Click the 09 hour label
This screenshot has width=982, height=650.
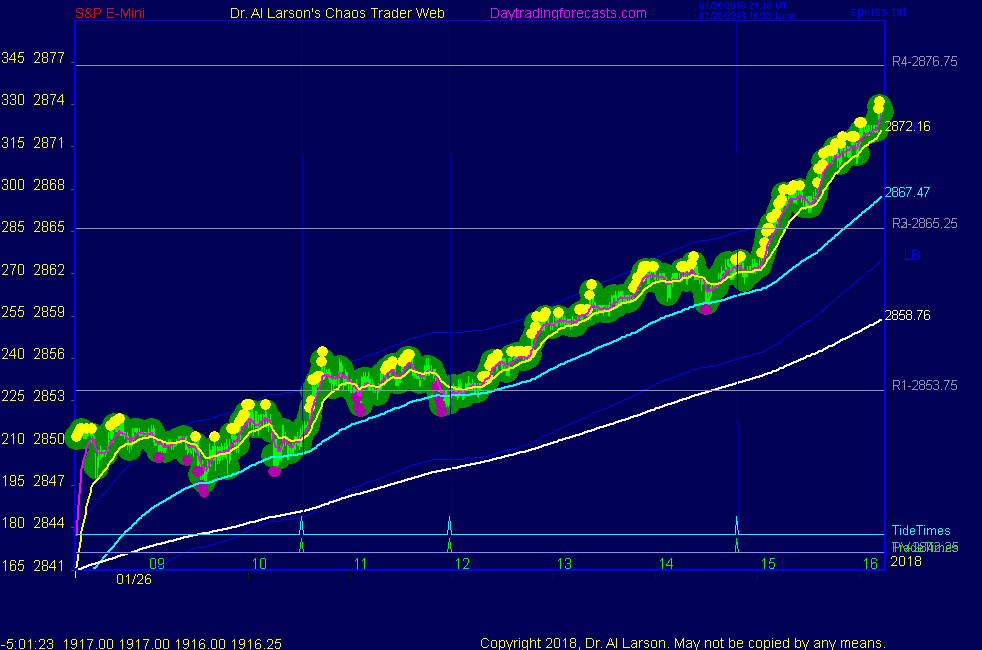coord(157,564)
